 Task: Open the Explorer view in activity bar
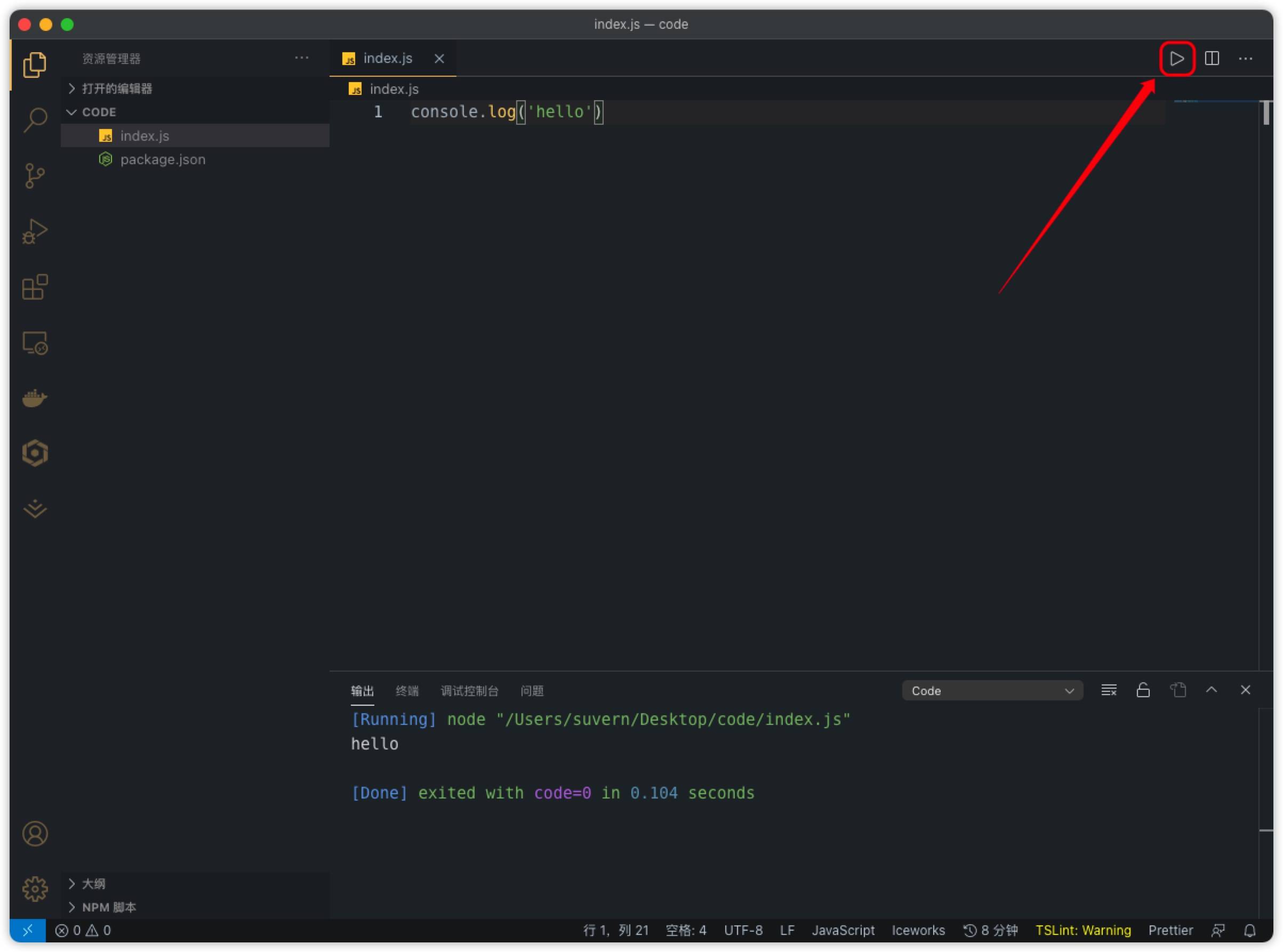point(35,64)
